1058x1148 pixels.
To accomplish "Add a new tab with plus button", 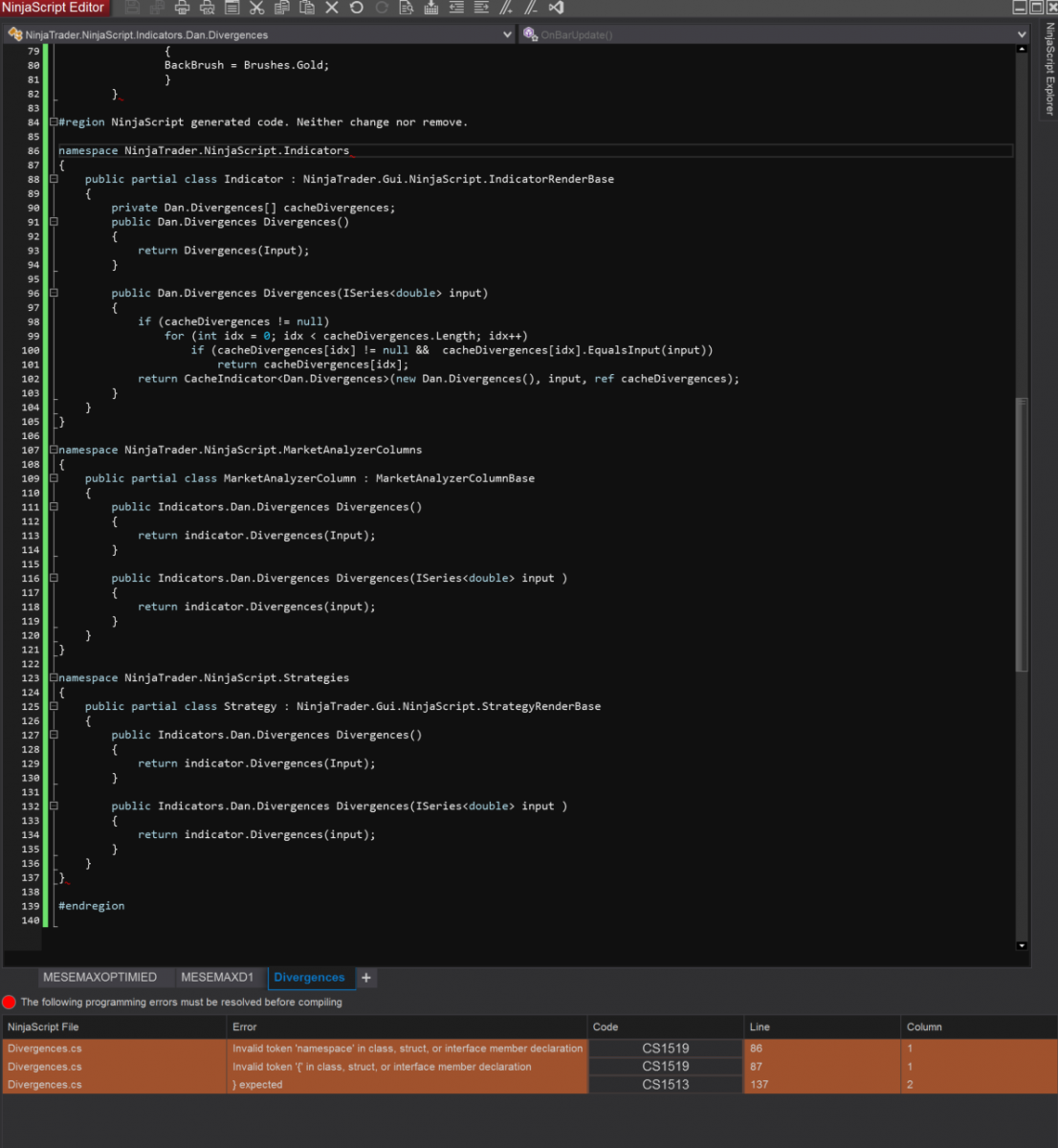I will (366, 978).
